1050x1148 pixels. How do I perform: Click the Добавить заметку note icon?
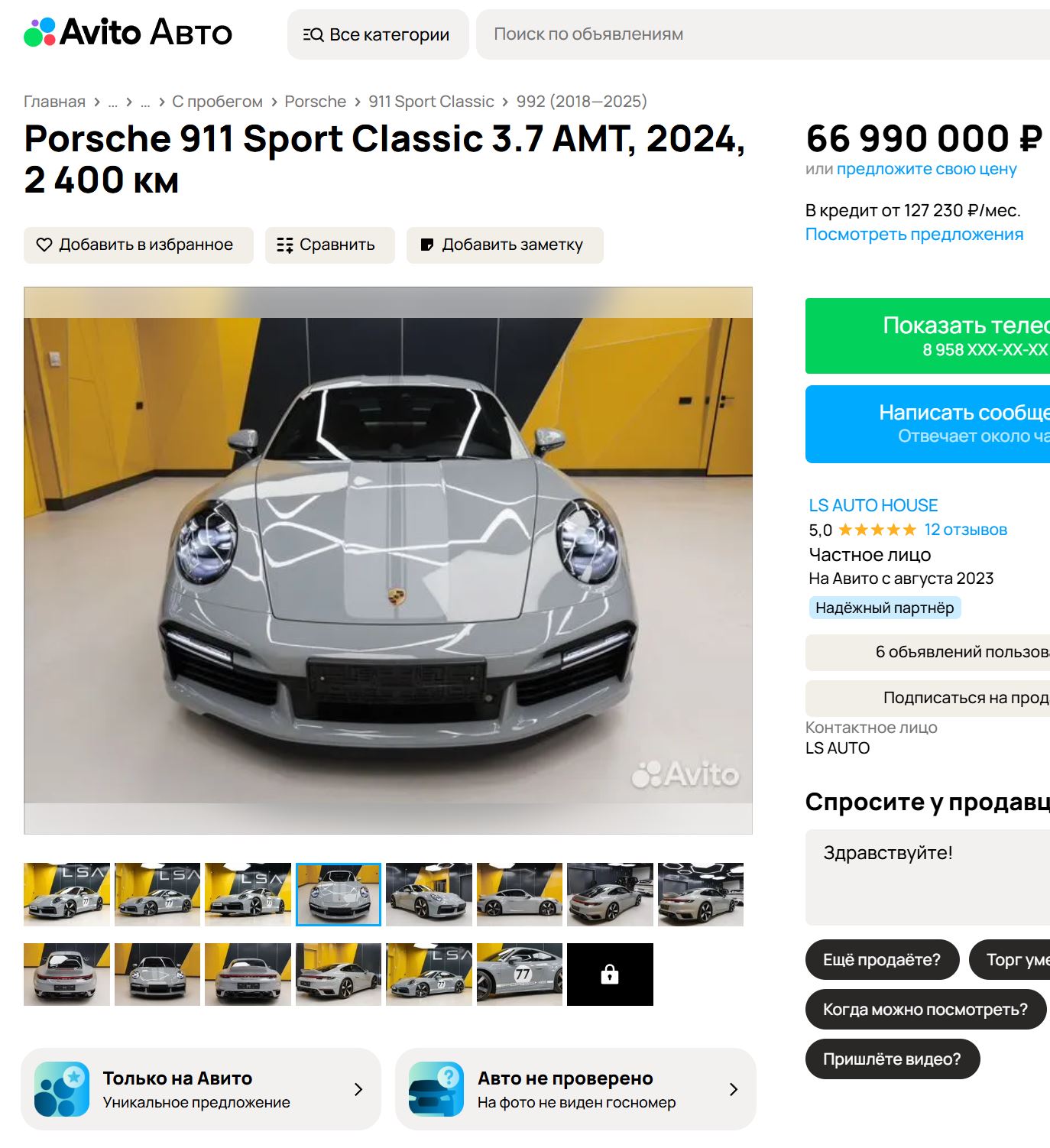tap(427, 245)
